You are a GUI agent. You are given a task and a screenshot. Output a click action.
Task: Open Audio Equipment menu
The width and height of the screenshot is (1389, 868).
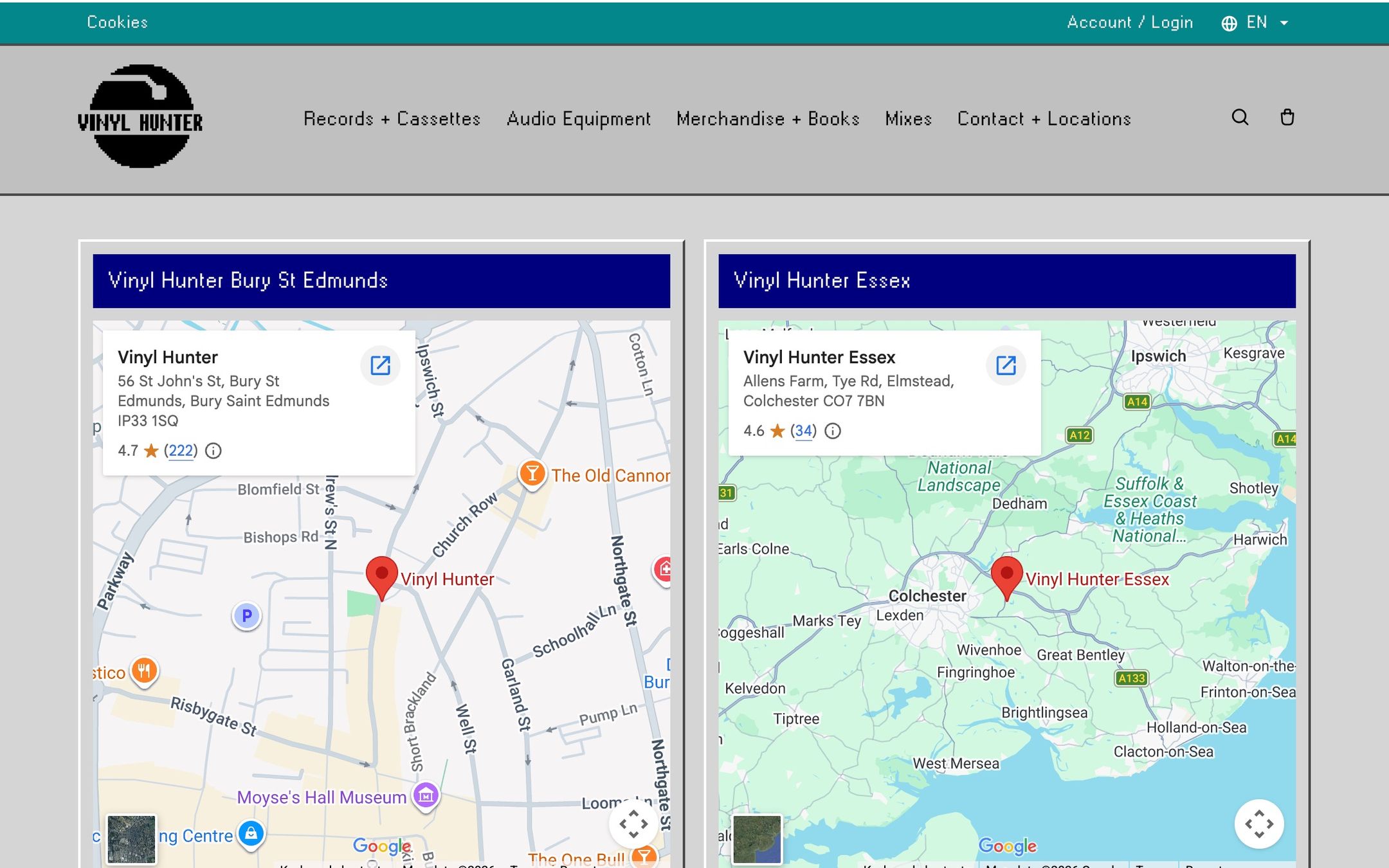coord(578,119)
